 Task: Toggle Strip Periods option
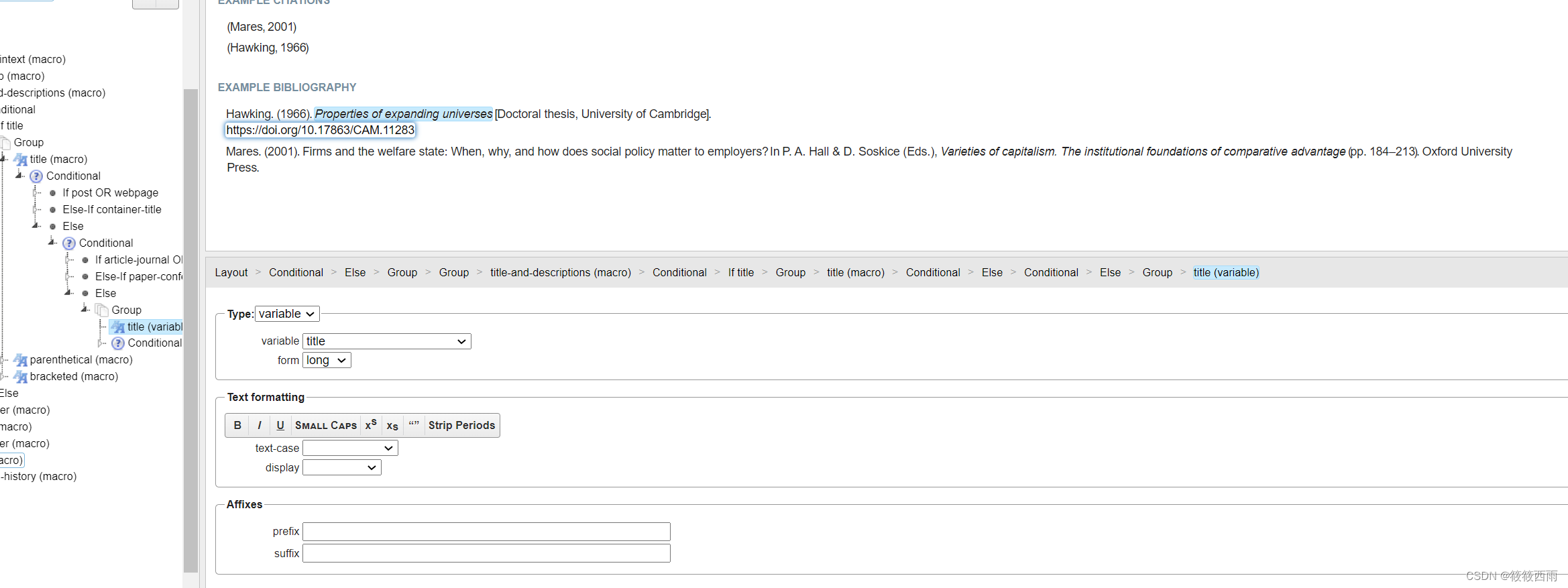[x=461, y=425]
